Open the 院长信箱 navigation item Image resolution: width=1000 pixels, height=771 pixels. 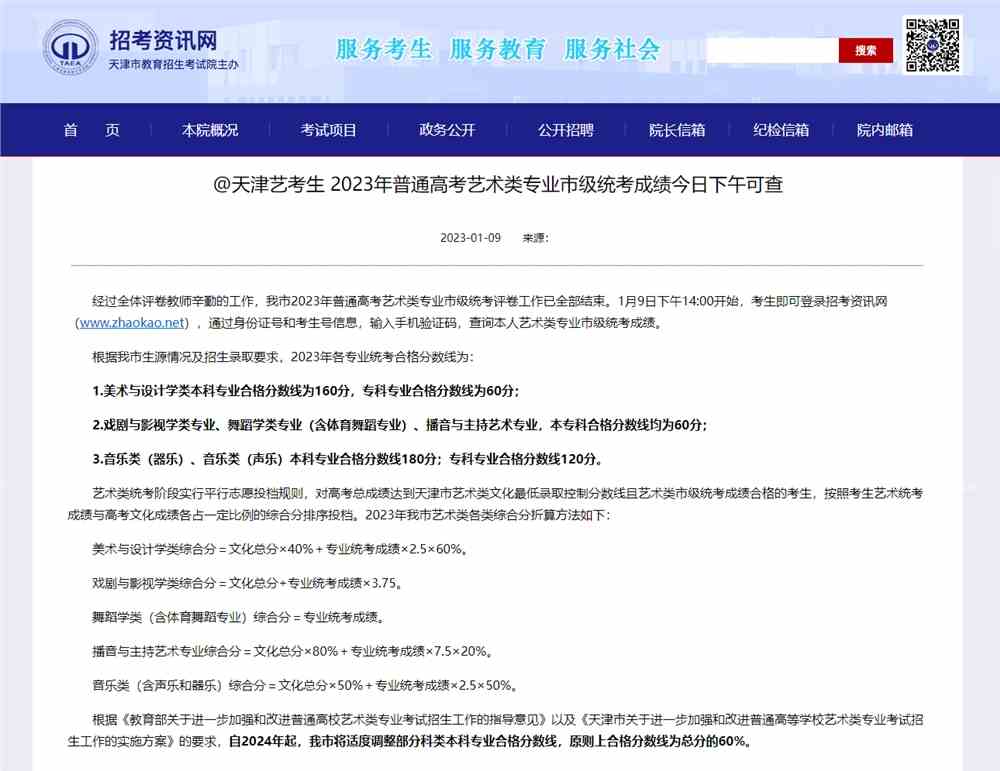(677, 130)
